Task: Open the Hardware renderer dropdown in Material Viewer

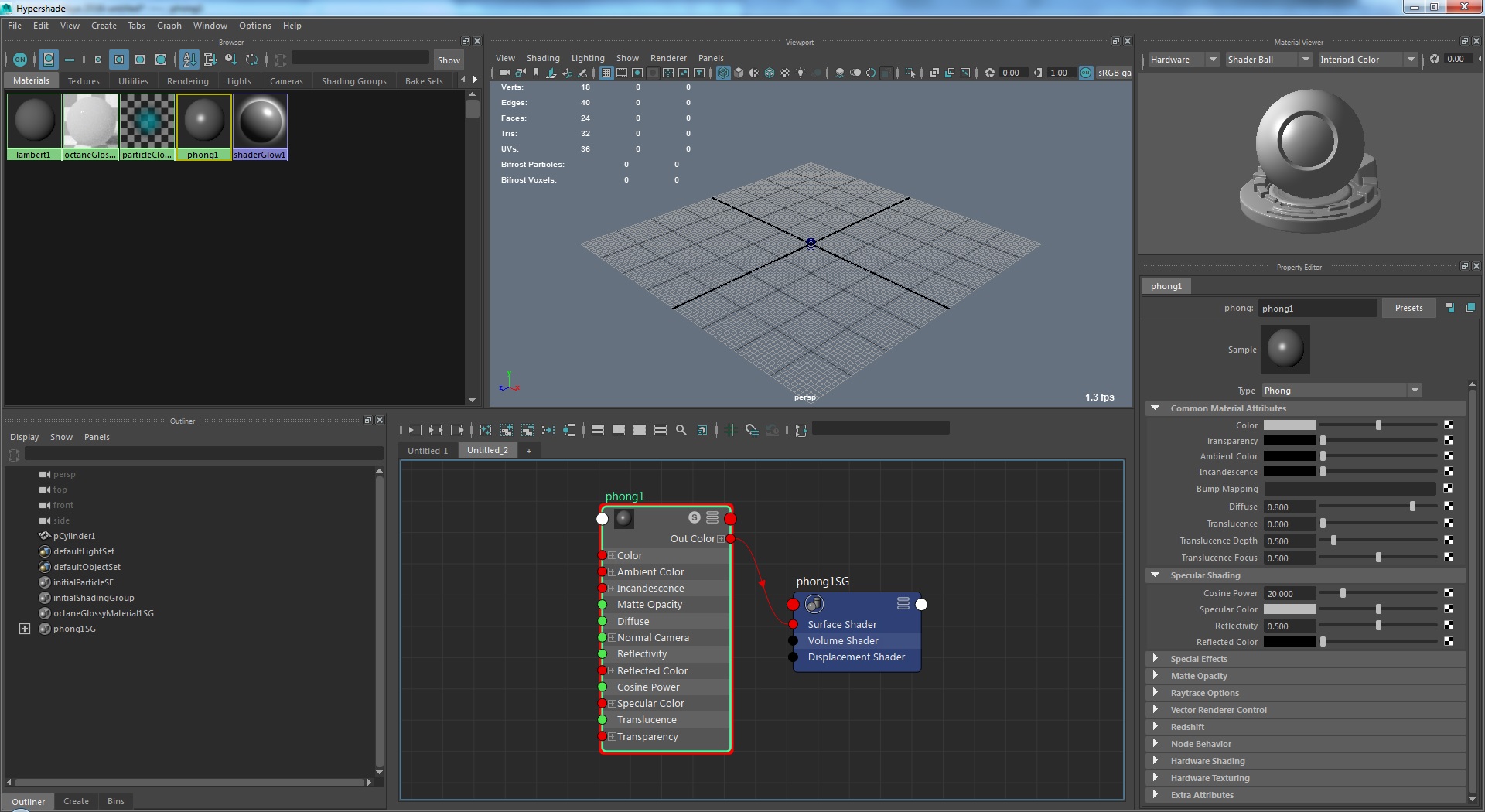Action: 1183,60
